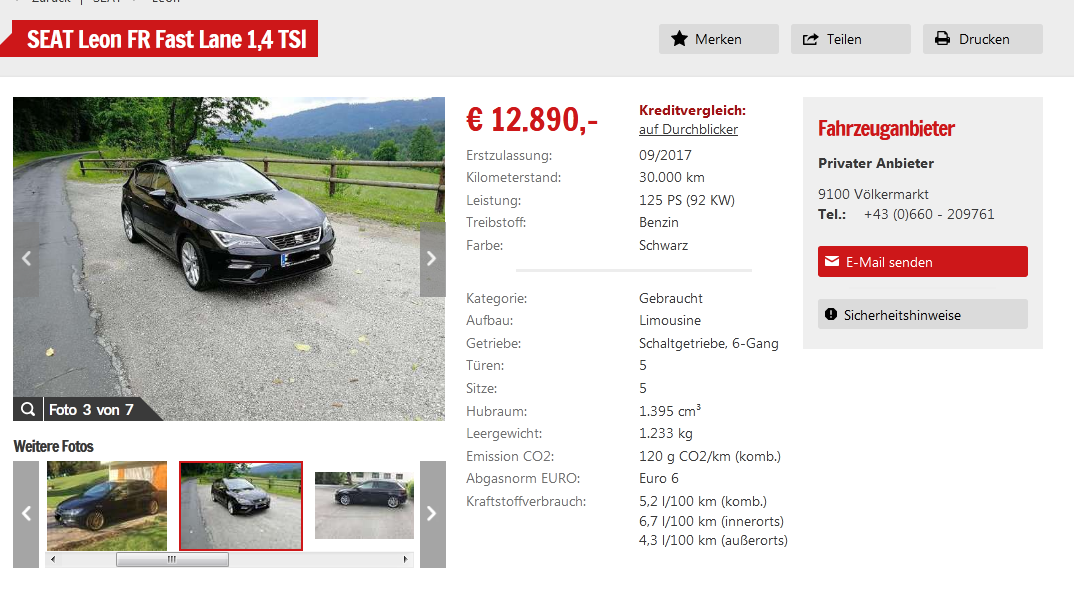
Task: Click the printer icon on Drucken
Action: pyautogui.click(x=942, y=38)
